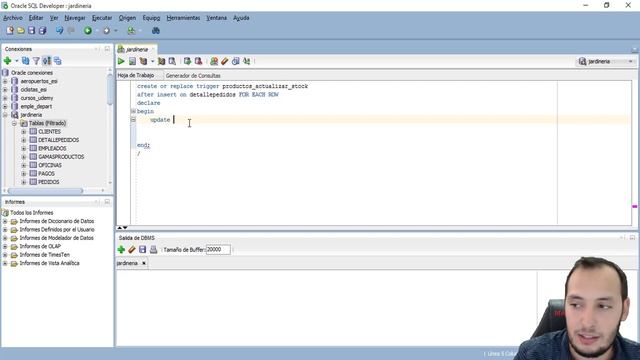Click the SQL Tuning Advisor icon
Viewport: 640px width, 360px height.
[172, 61]
